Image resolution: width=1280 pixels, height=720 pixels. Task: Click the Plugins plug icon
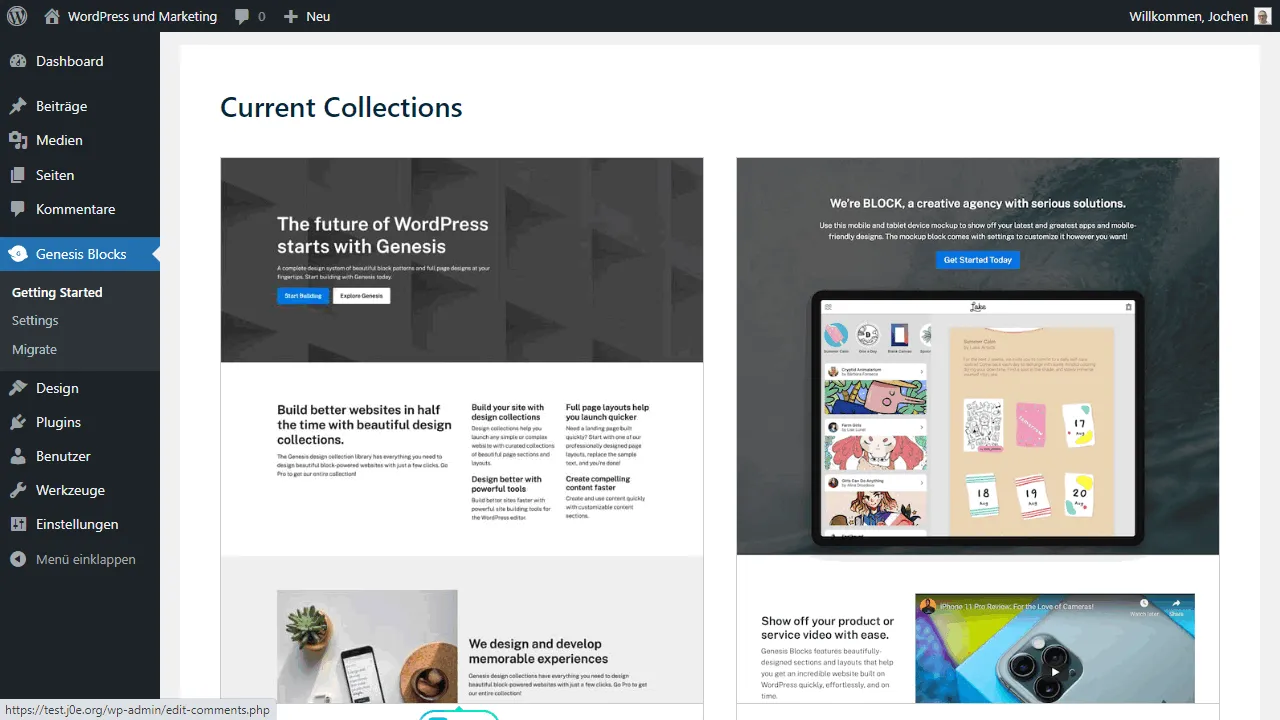click(x=18, y=422)
